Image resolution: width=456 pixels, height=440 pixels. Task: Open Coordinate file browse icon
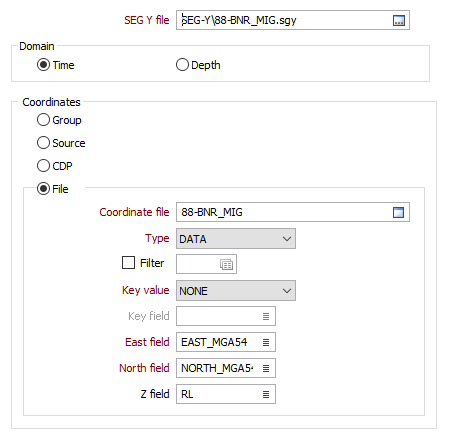pos(398,212)
